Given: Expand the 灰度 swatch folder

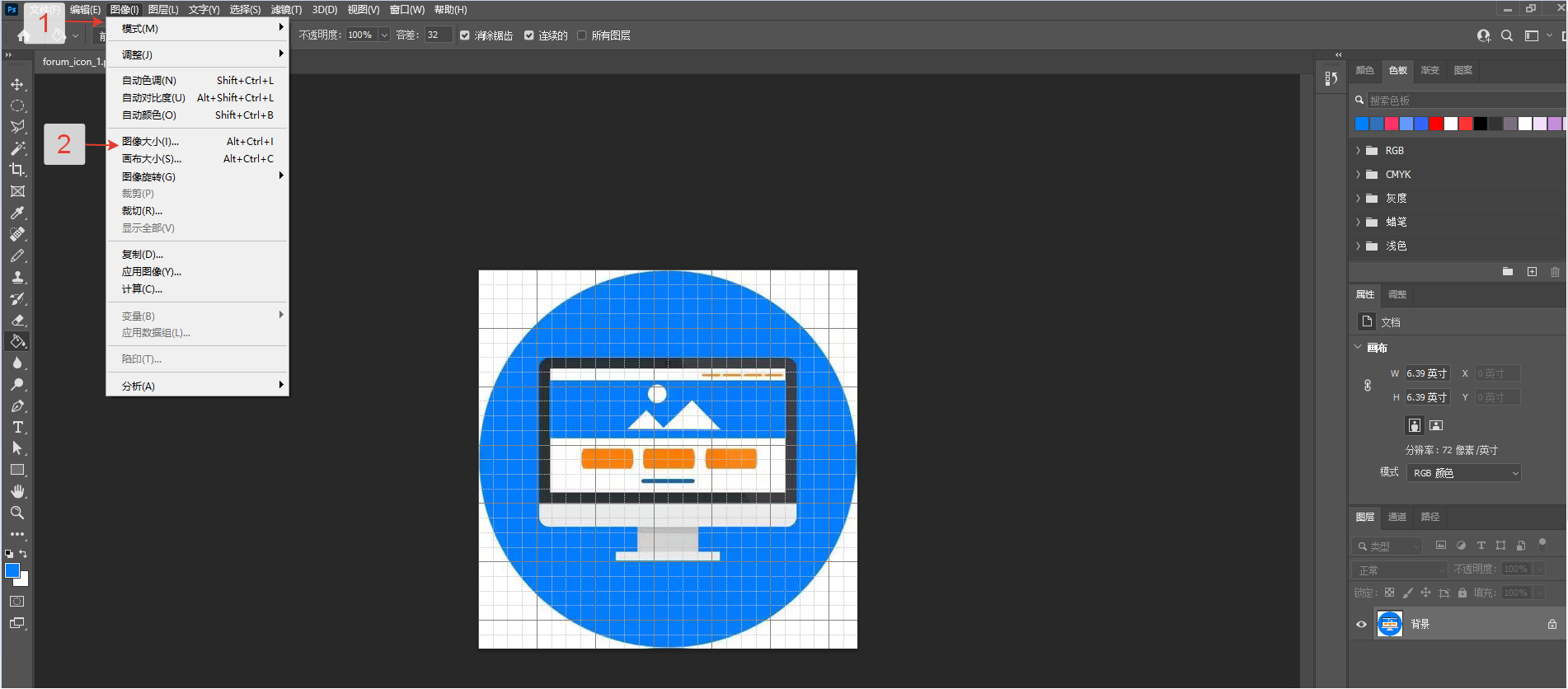Looking at the screenshot, I should pyautogui.click(x=1358, y=199).
